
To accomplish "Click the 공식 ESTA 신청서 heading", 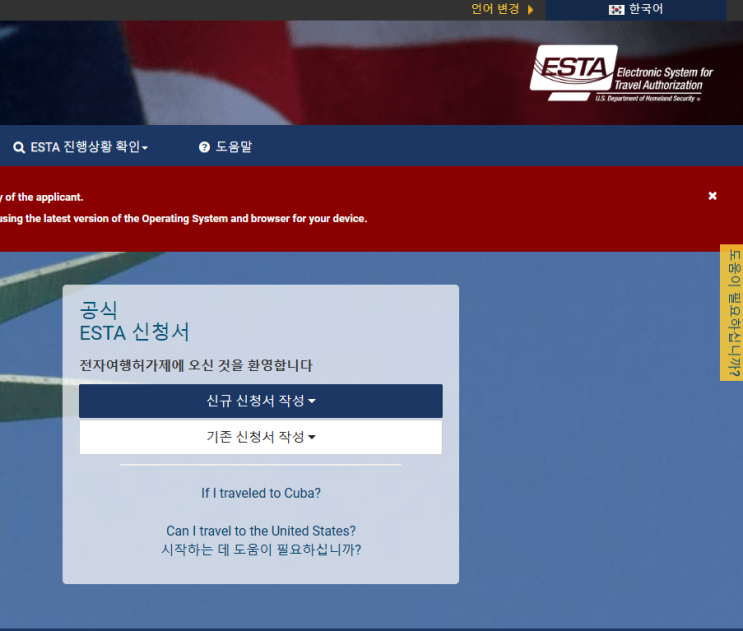I will point(135,321).
